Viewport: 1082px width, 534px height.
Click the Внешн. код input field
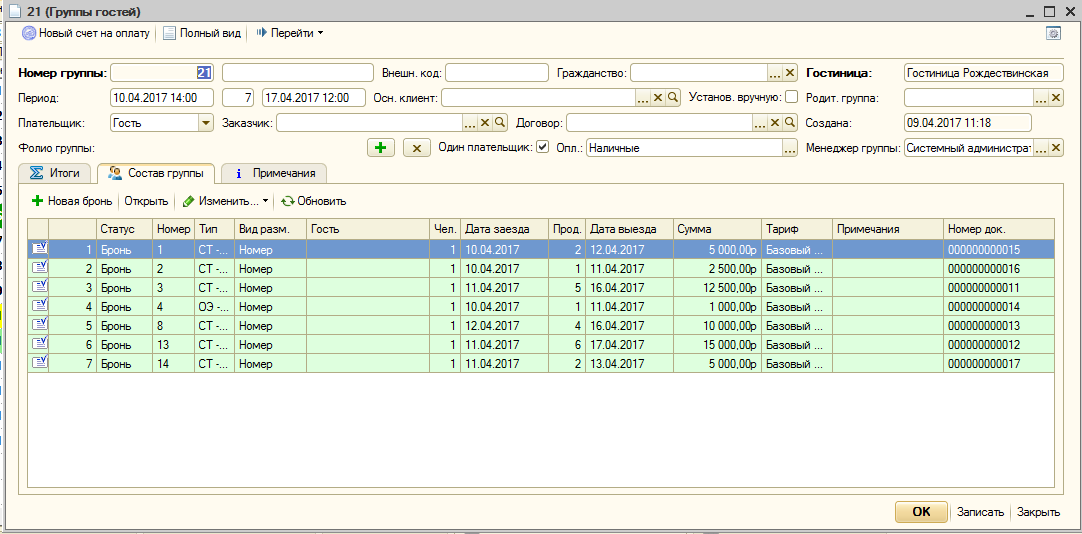(x=496, y=73)
